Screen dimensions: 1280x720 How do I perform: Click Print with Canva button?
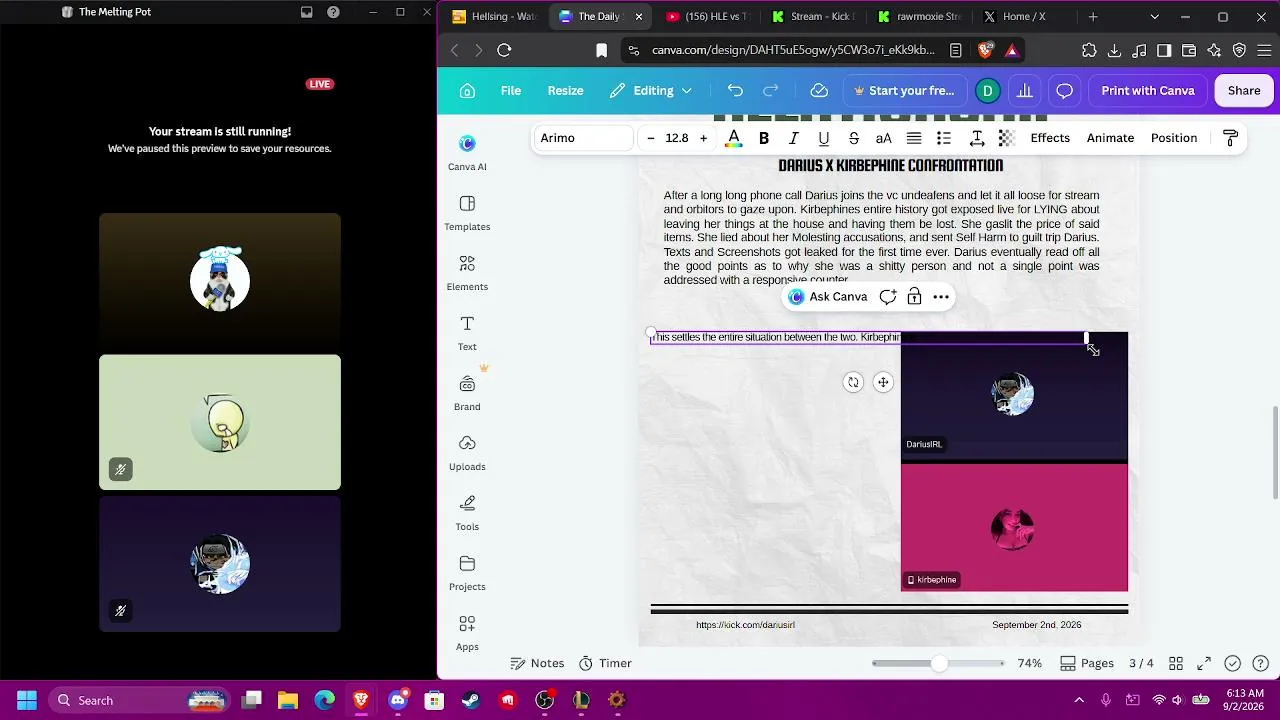pos(1148,91)
